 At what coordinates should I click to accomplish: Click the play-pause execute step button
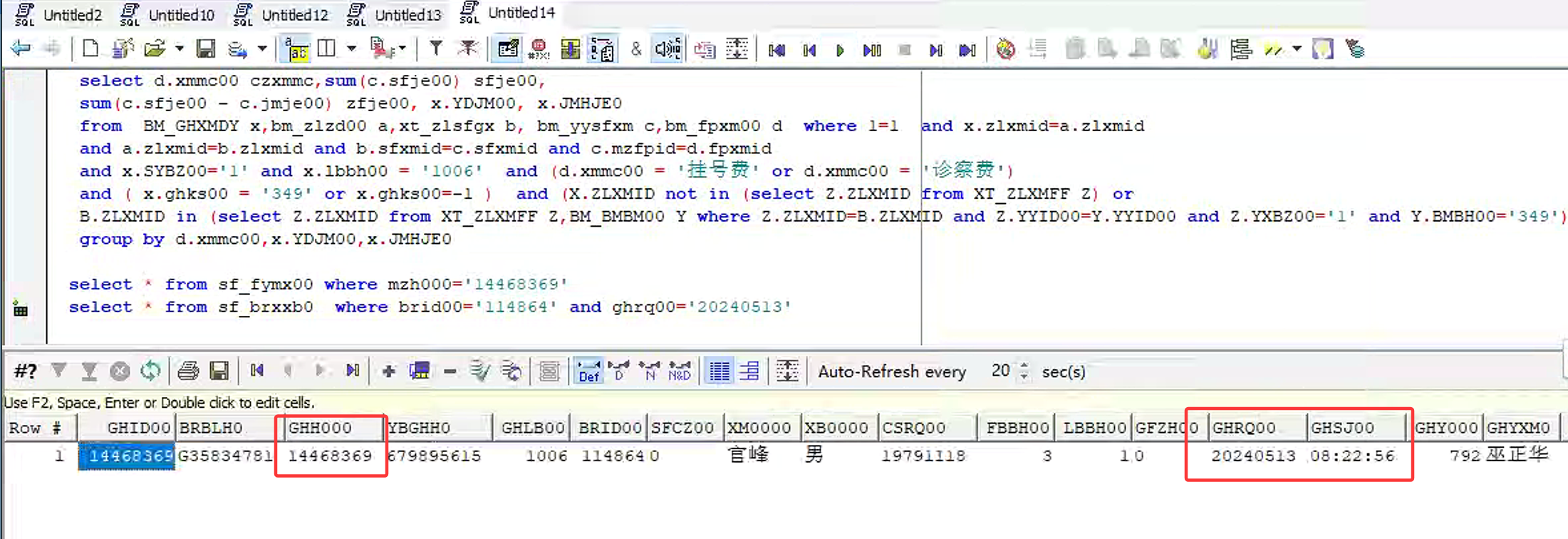872,50
